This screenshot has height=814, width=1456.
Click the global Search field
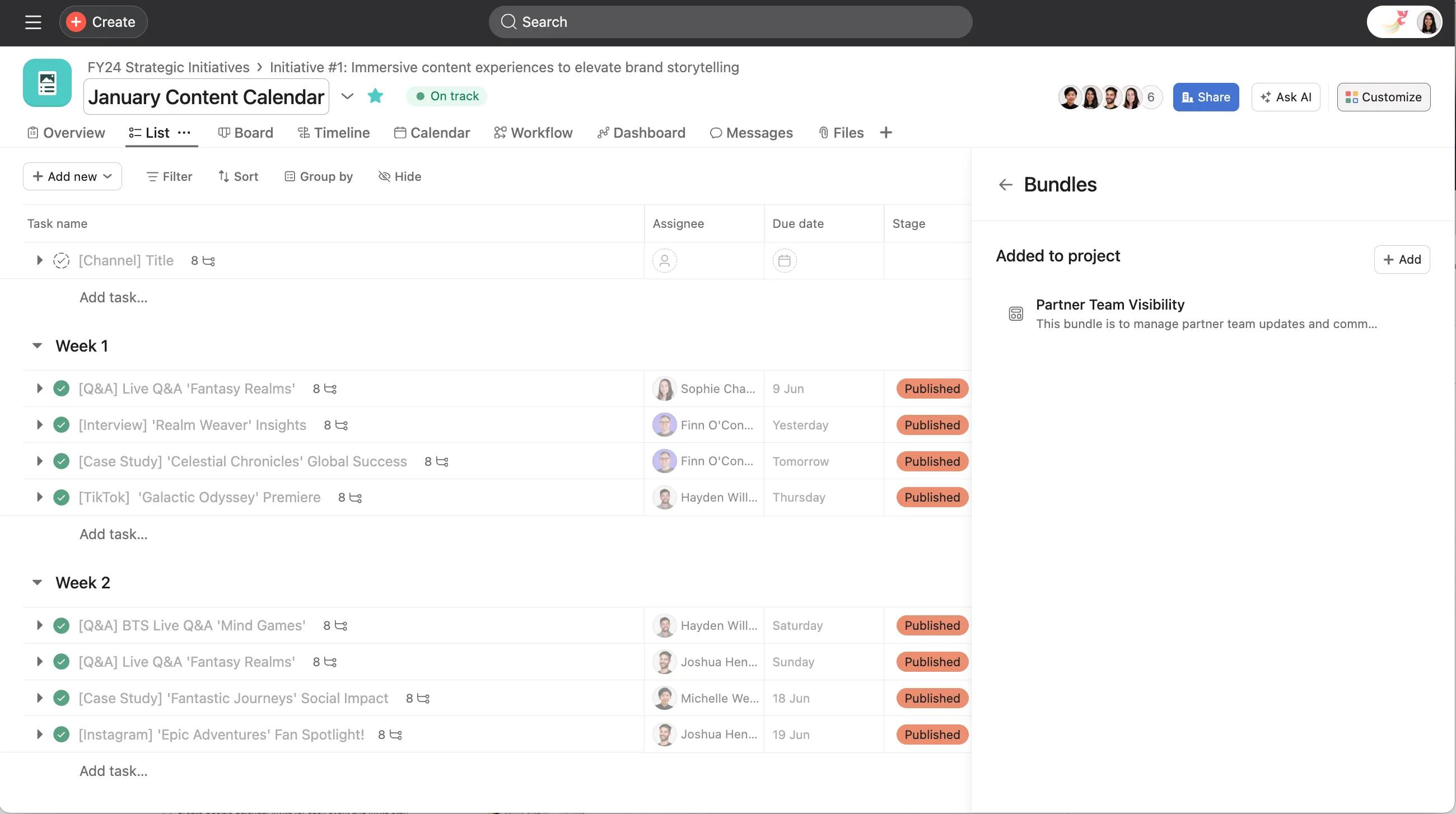[x=730, y=21]
